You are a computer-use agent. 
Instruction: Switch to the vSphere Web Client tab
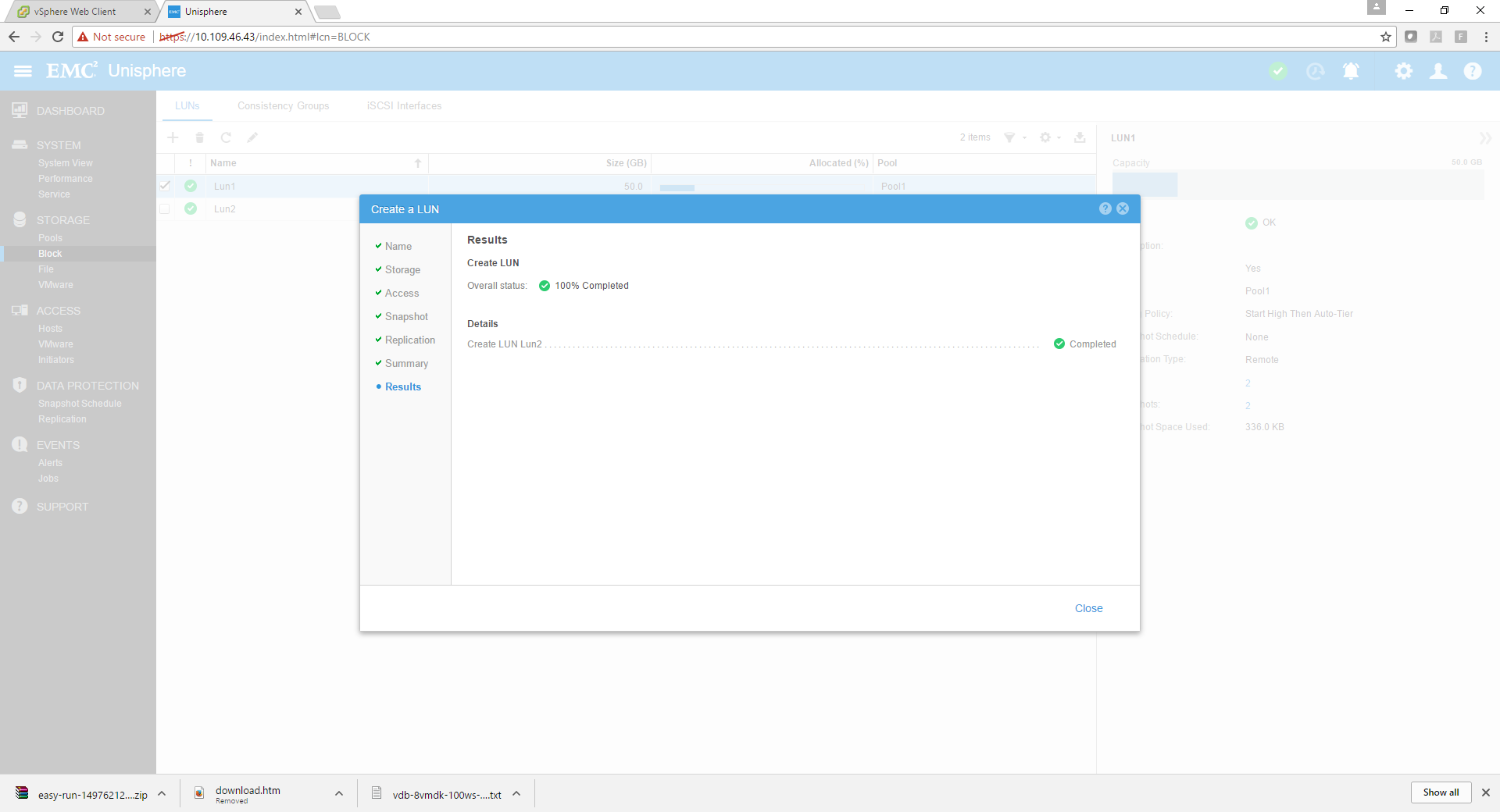(75, 12)
